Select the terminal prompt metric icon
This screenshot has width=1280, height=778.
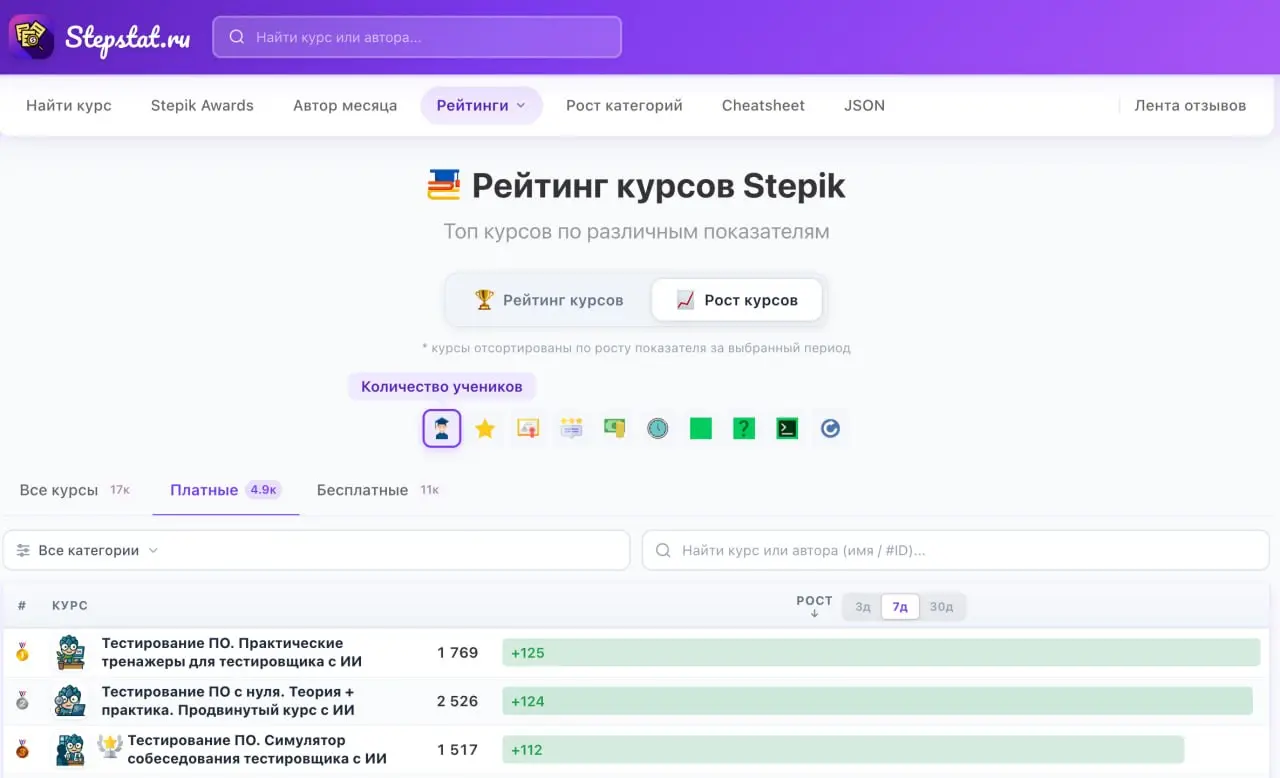click(787, 428)
